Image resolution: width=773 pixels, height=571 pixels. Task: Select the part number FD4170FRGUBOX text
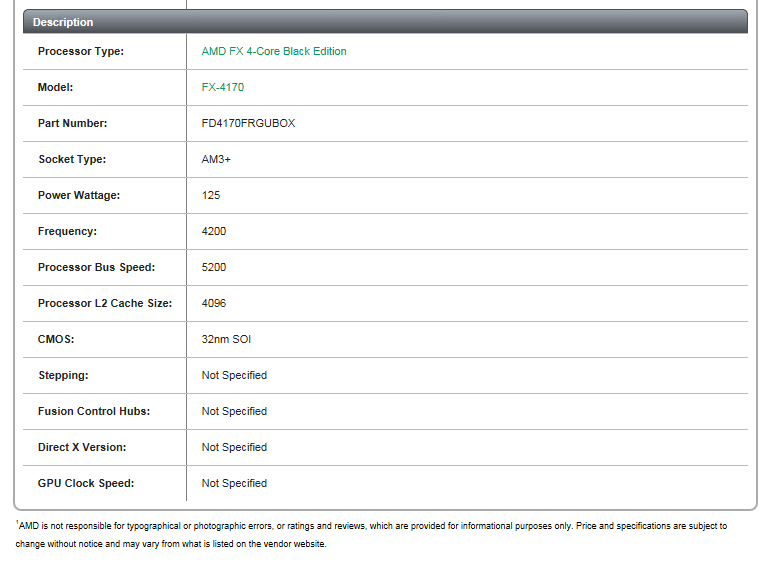click(248, 123)
